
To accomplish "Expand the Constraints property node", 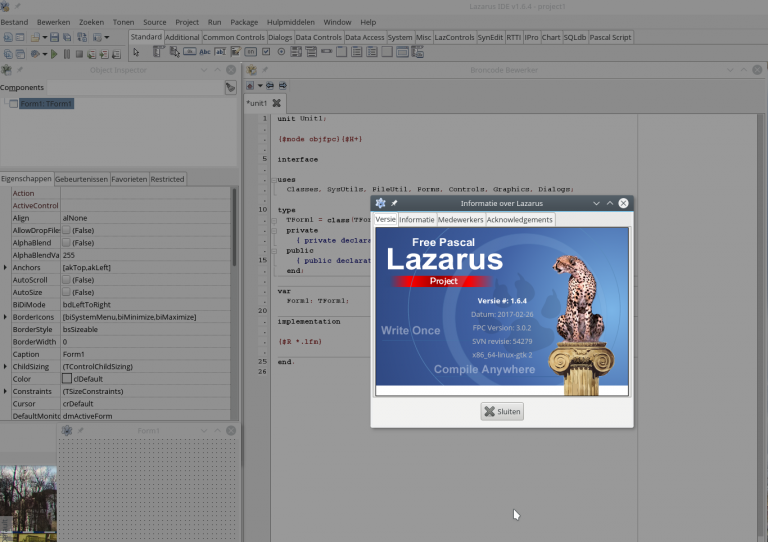I will (x=6, y=391).
